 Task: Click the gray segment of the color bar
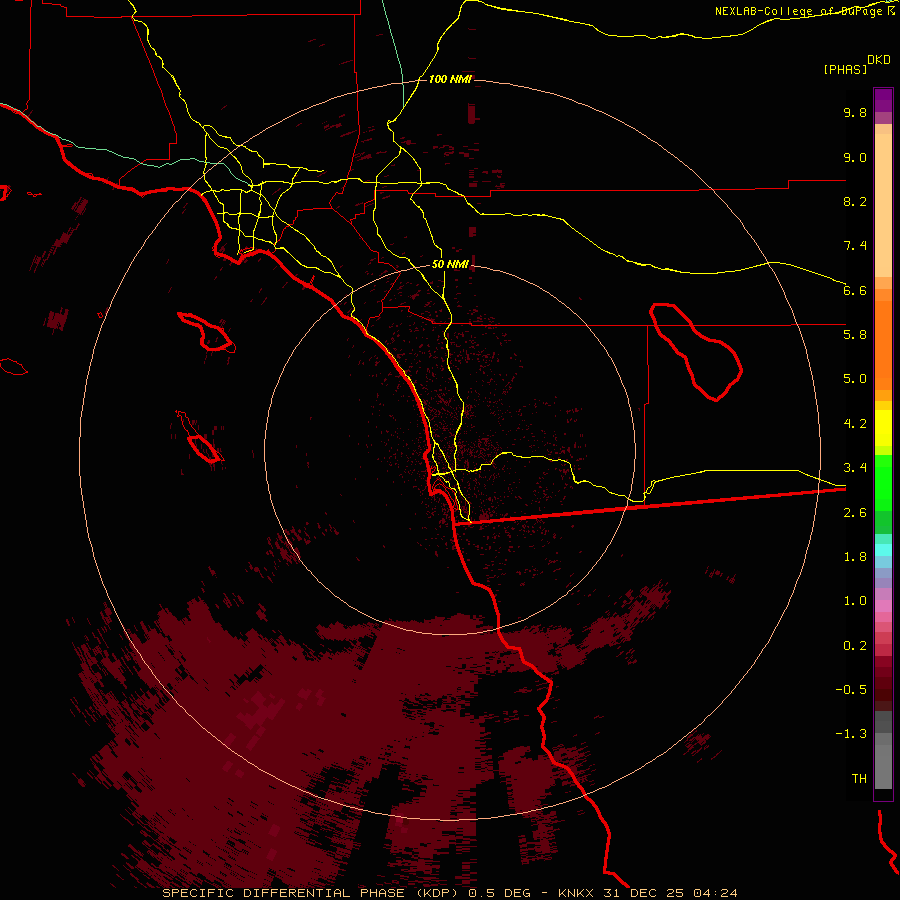click(x=883, y=749)
